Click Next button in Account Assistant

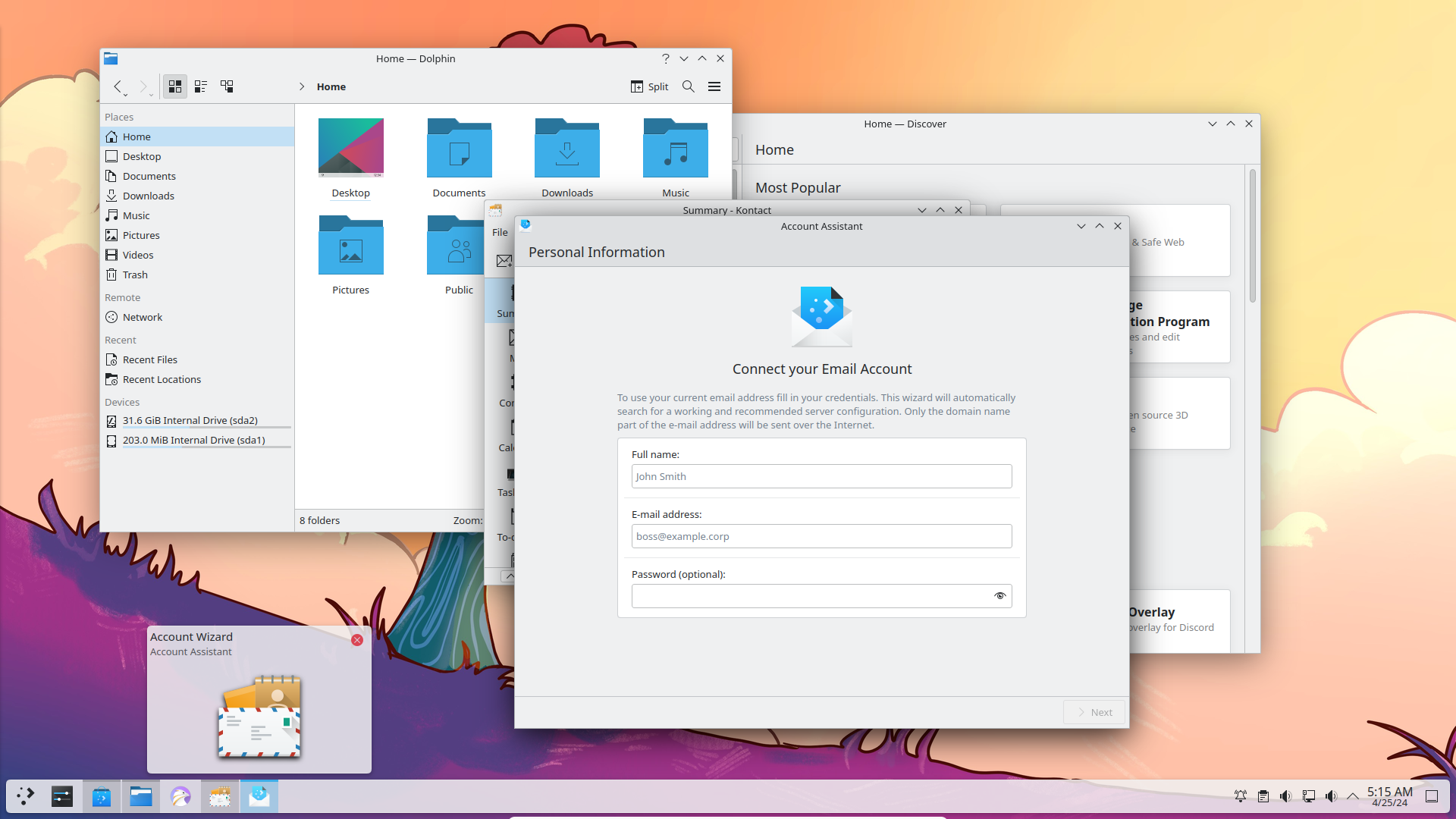1094,712
